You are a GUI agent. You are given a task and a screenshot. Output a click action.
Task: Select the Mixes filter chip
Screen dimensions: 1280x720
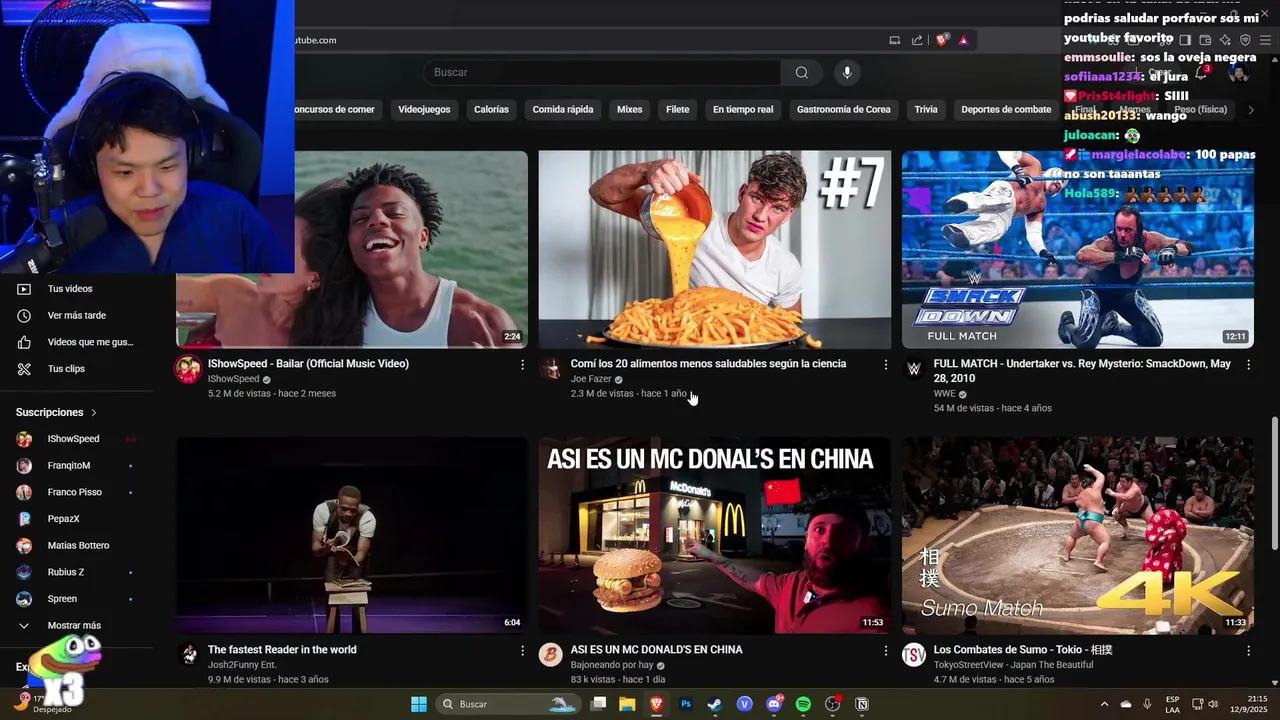[x=630, y=109]
